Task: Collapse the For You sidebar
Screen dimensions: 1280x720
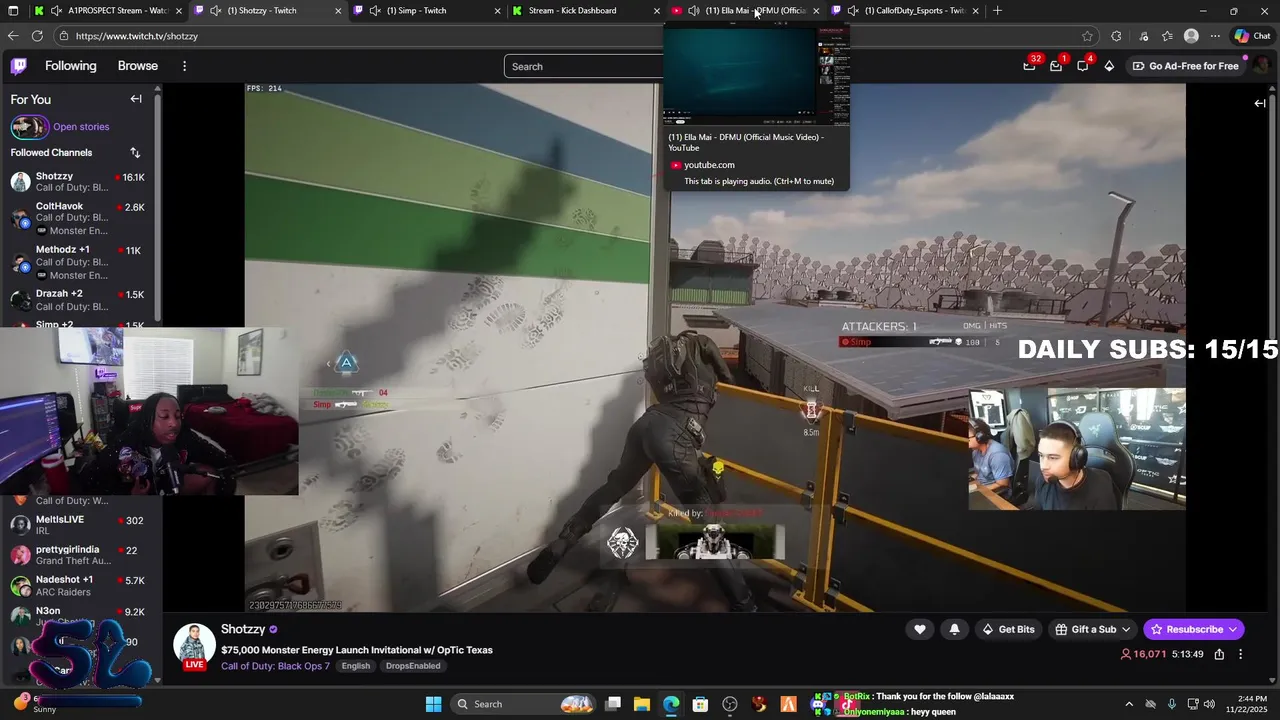Action: click(136, 99)
